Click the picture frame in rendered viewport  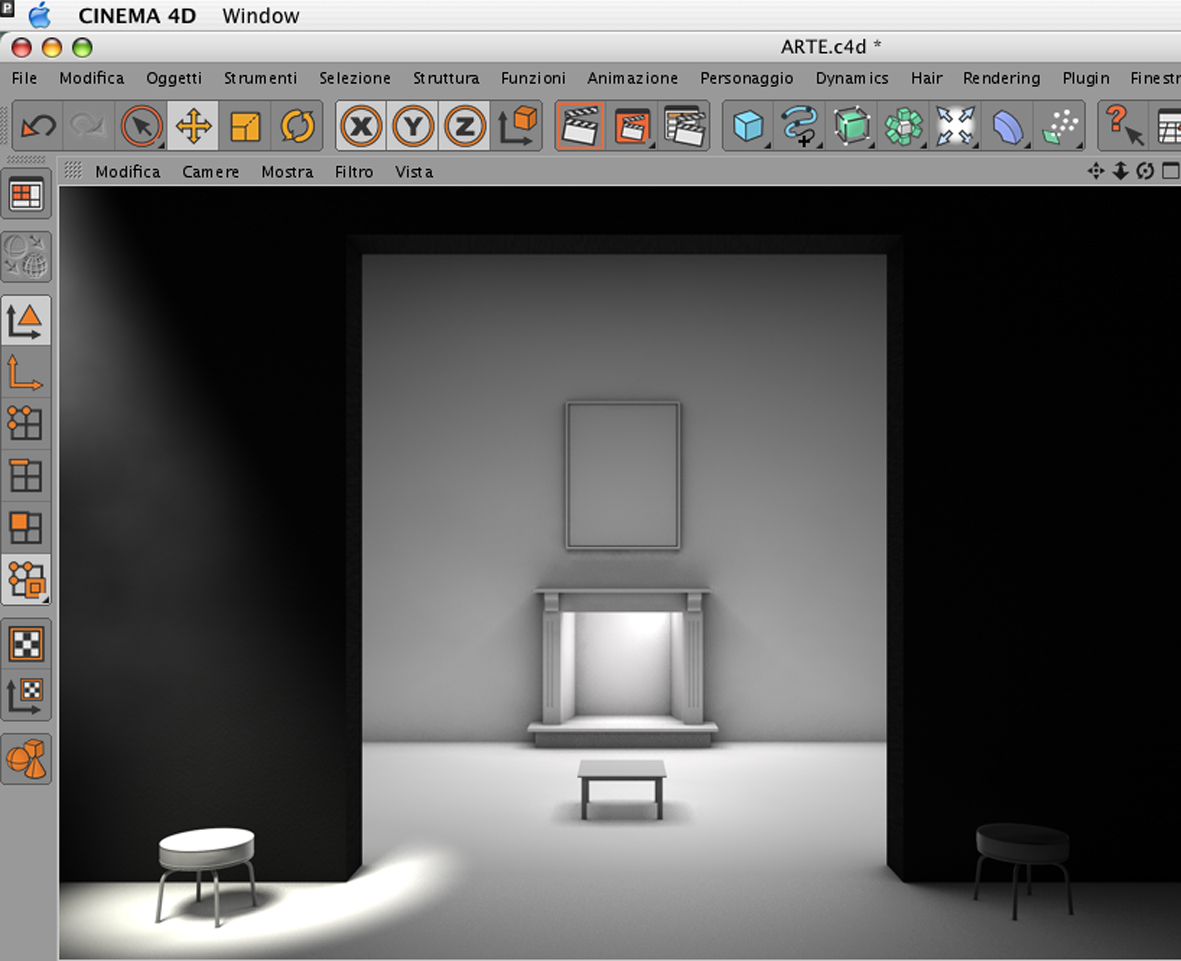[x=623, y=475]
